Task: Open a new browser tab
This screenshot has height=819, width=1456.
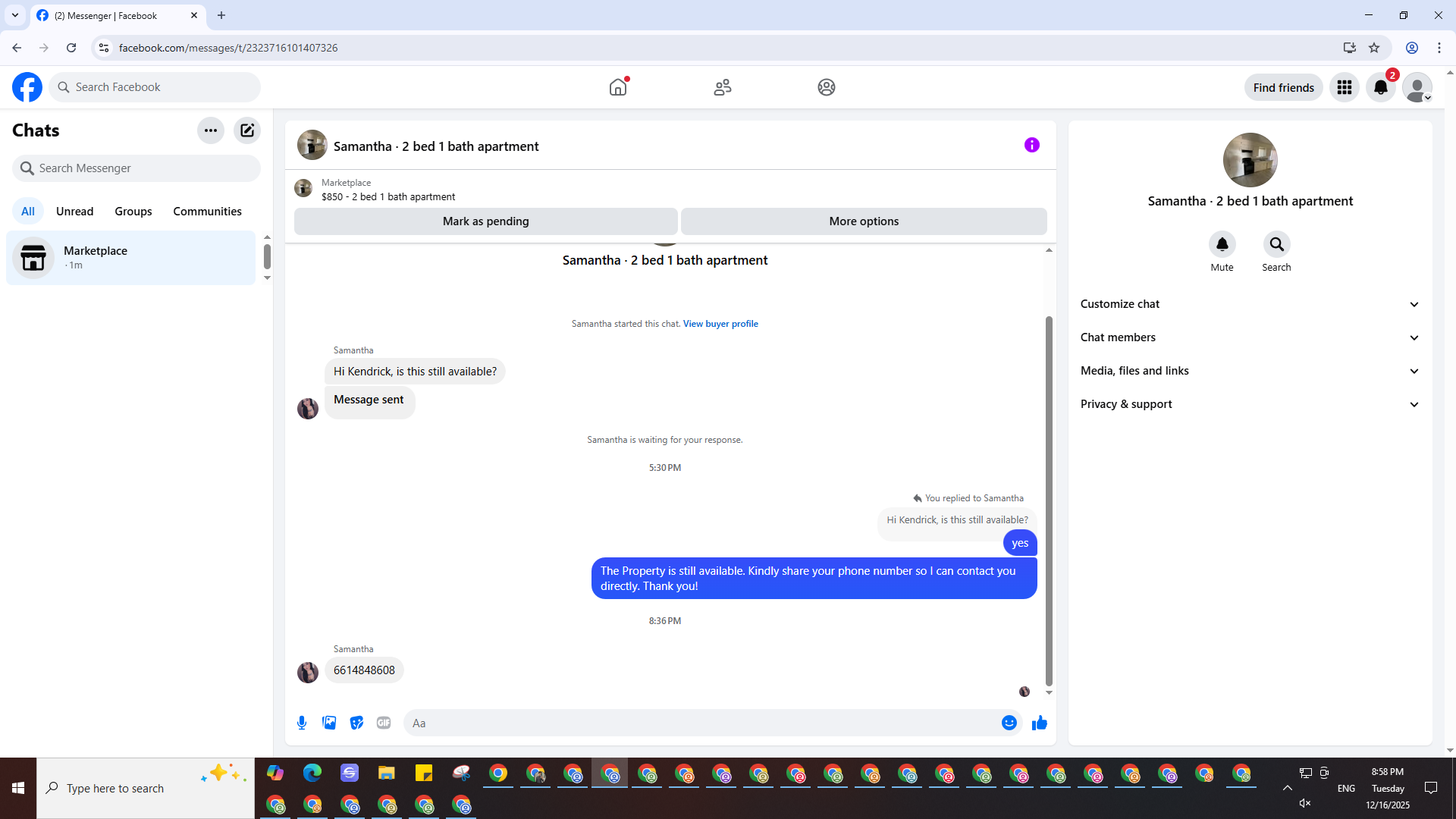Action: click(221, 15)
